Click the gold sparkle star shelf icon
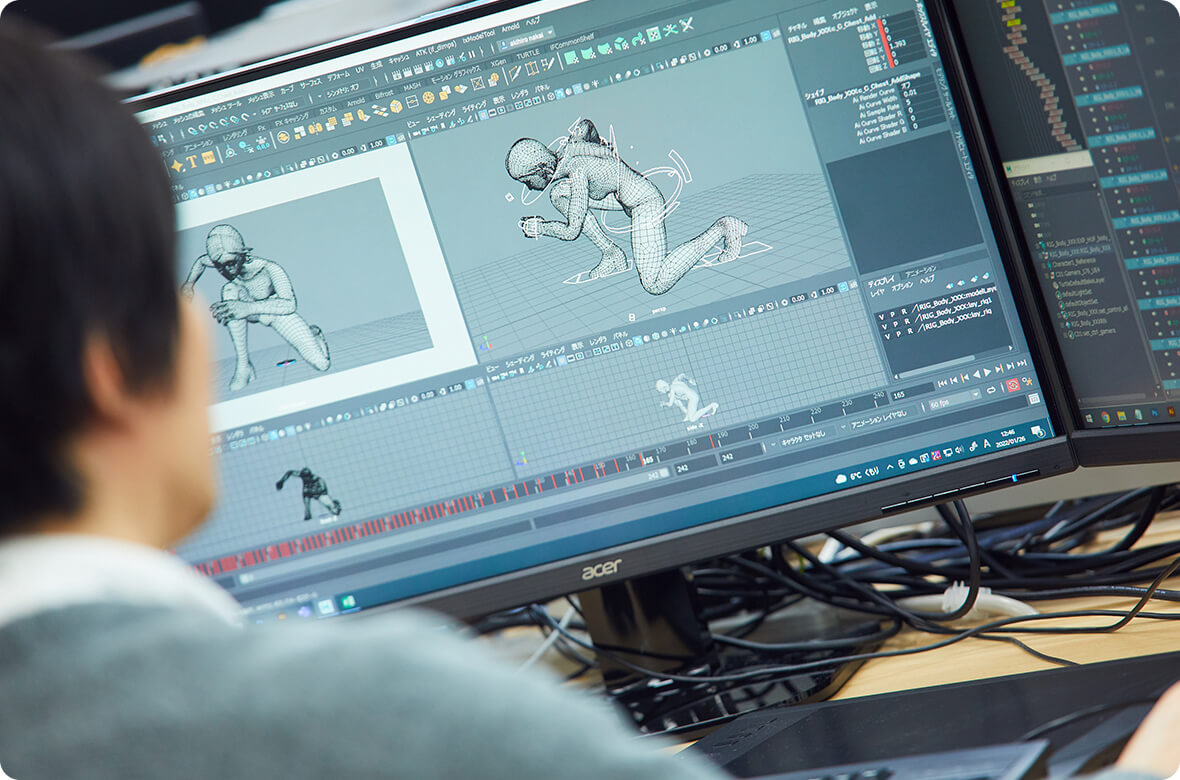 [178, 165]
